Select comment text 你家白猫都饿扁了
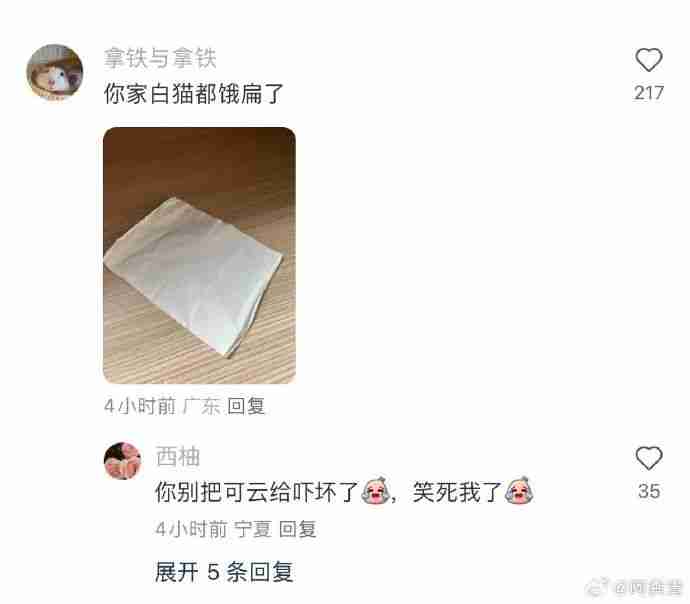 point(194,94)
